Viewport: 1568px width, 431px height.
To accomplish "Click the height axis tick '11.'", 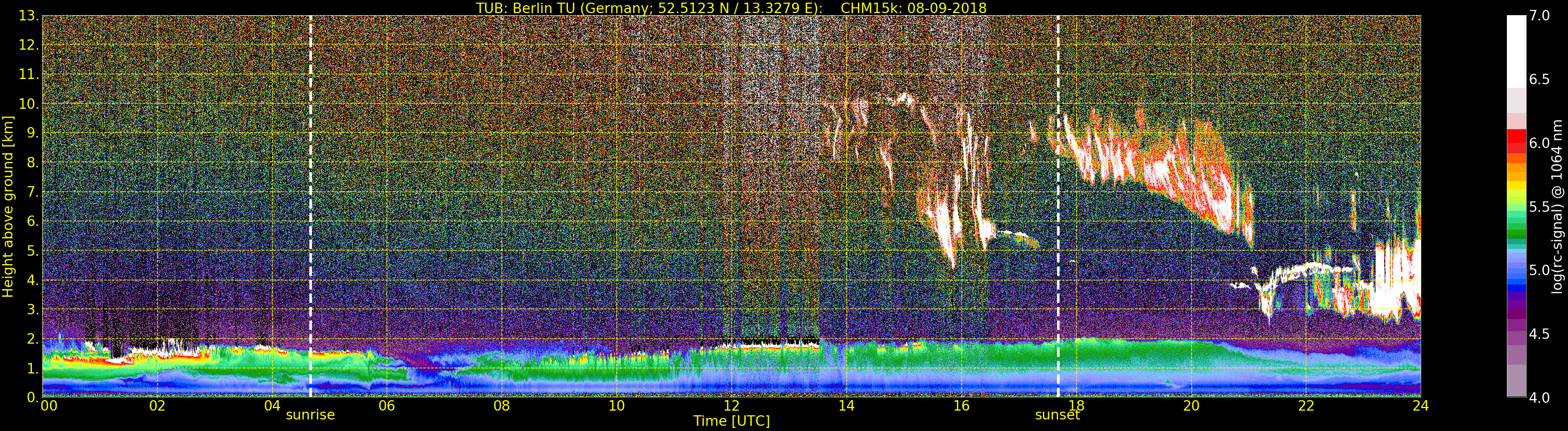I will tap(29, 74).
